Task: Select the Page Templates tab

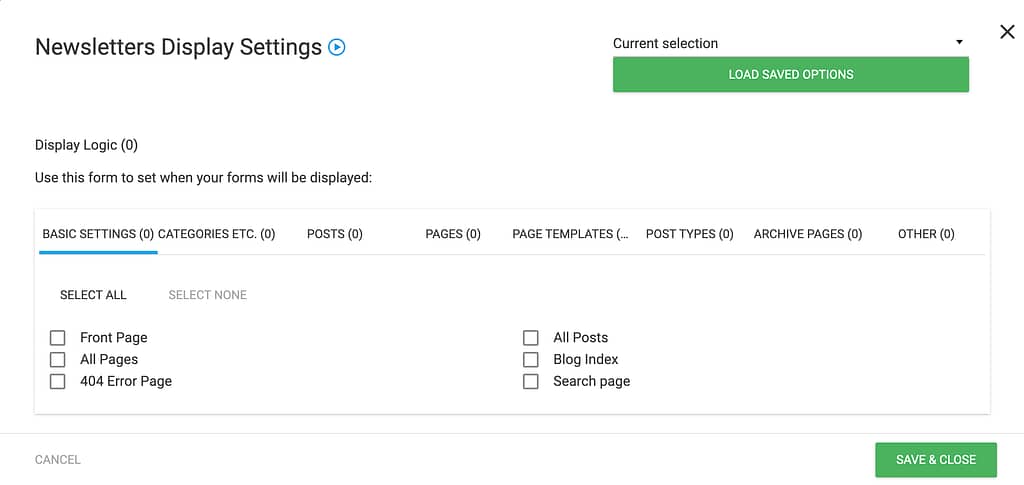Action: [x=570, y=234]
